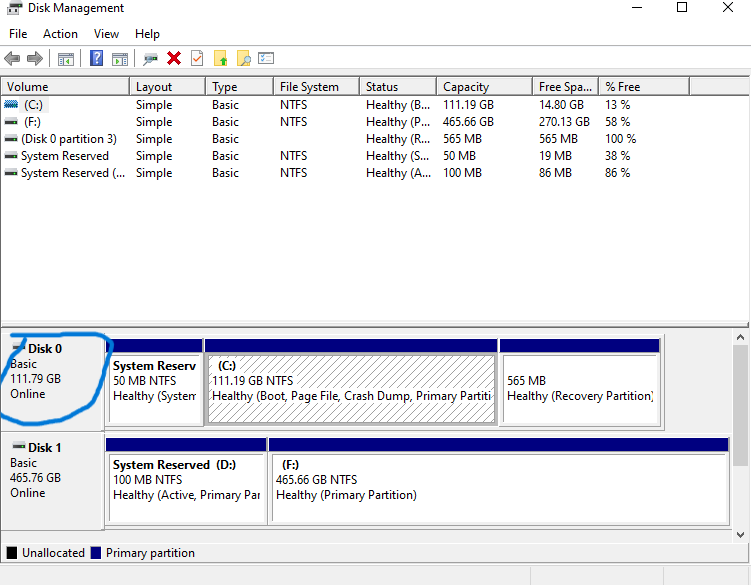This screenshot has height=585, width=751.
Task: Select the System Reserved 50 MB partition block
Action: click(x=154, y=382)
